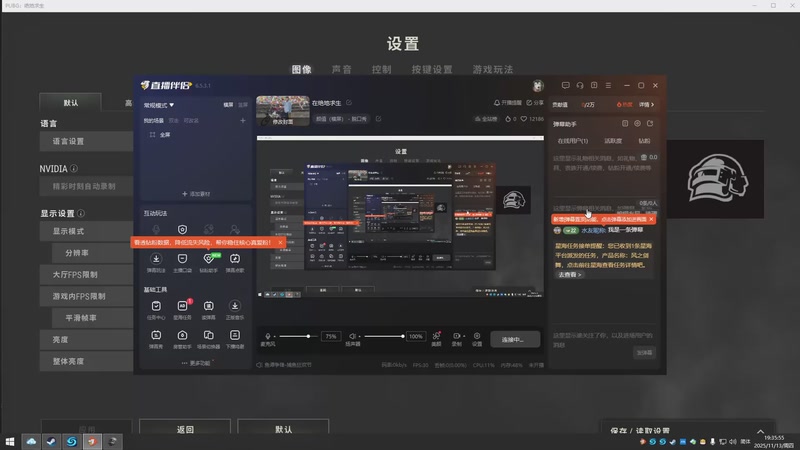Screen dimensions: 800x450
Task: Open the message icon in the title bar
Action: tap(565, 85)
